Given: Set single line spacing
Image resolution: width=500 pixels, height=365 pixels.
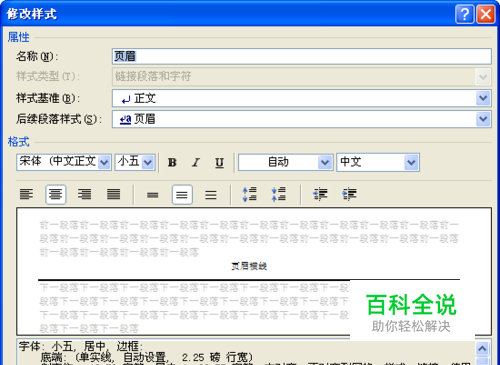Looking at the screenshot, I should [153, 194].
